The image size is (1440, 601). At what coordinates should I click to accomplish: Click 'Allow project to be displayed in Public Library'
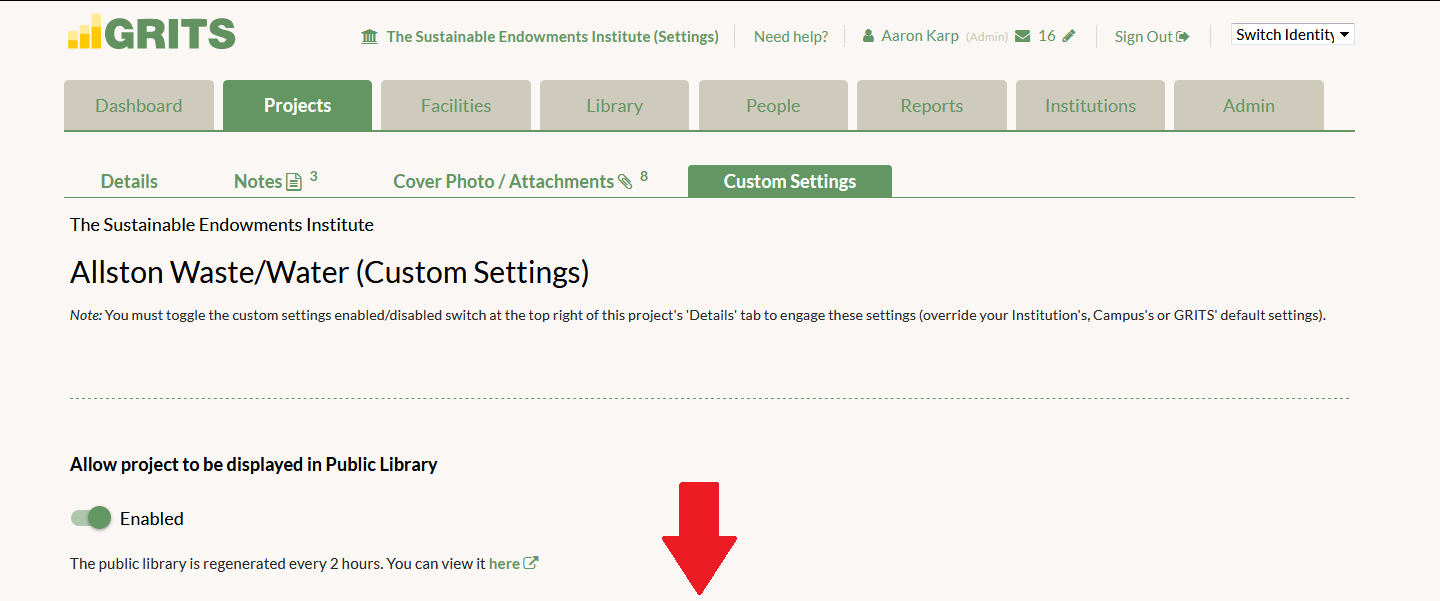click(x=254, y=464)
